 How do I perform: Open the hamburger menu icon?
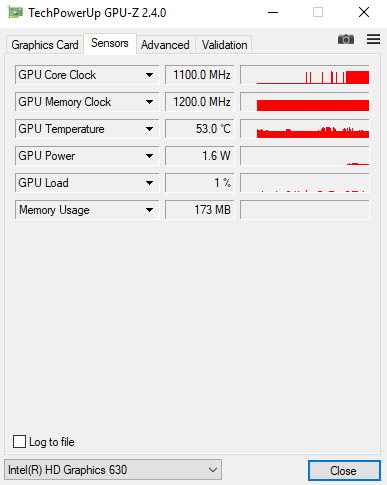coord(373,39)
